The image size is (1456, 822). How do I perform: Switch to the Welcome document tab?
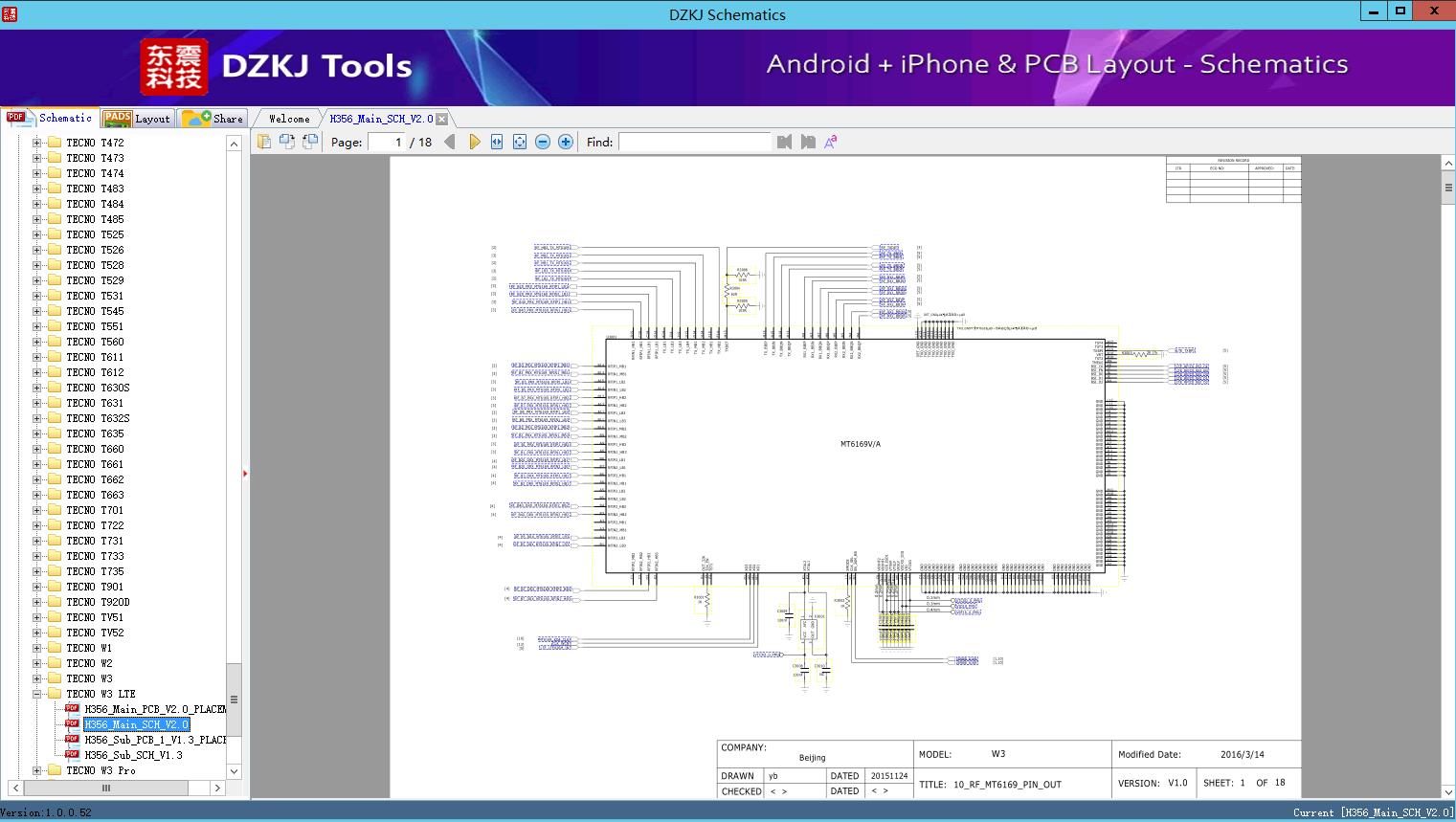point(289,119)
